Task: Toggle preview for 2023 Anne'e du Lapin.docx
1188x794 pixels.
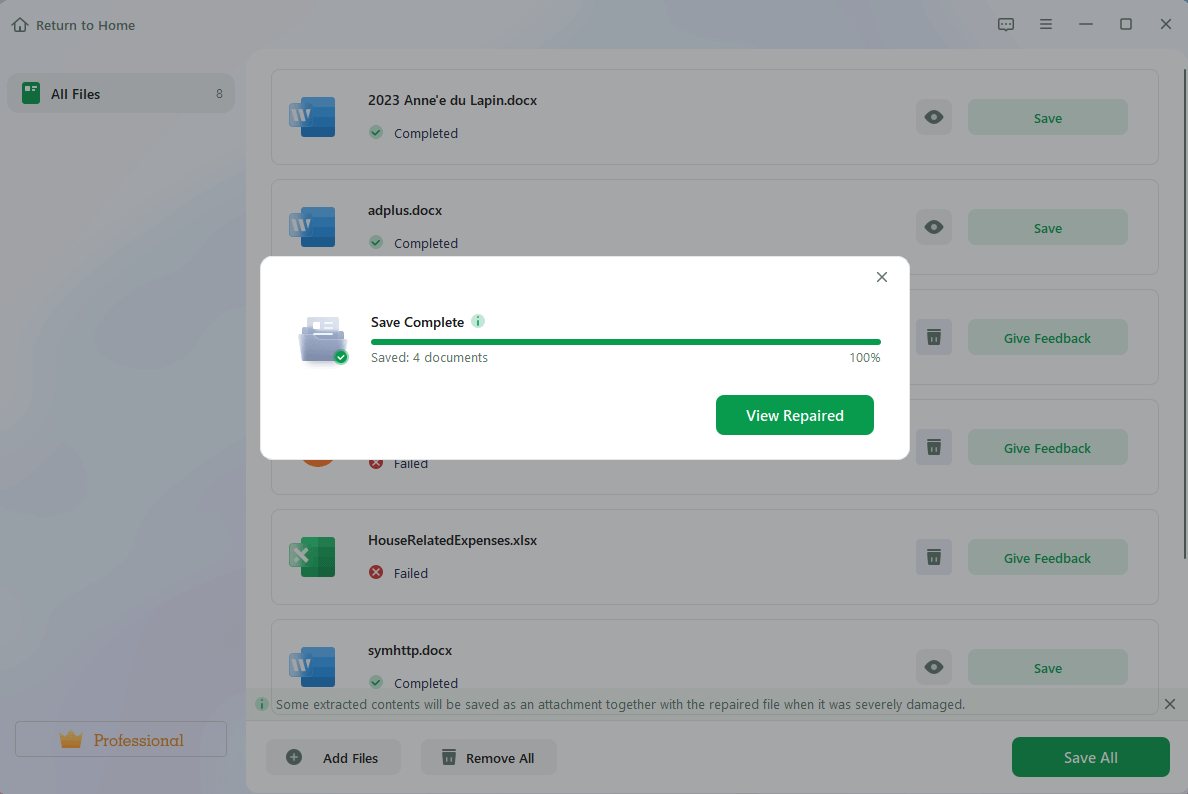Action: pos(933,117)
